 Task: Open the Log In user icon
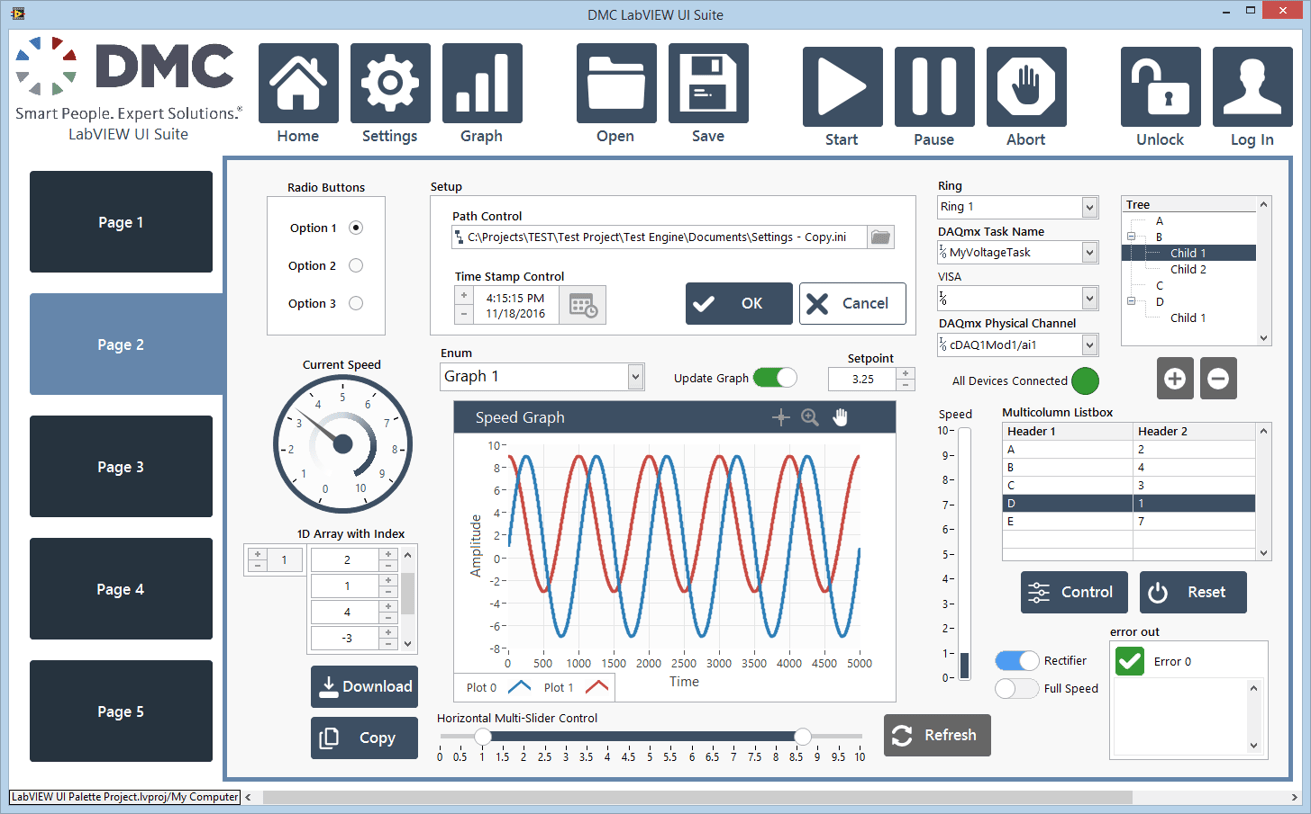[x=1252, y=86]
